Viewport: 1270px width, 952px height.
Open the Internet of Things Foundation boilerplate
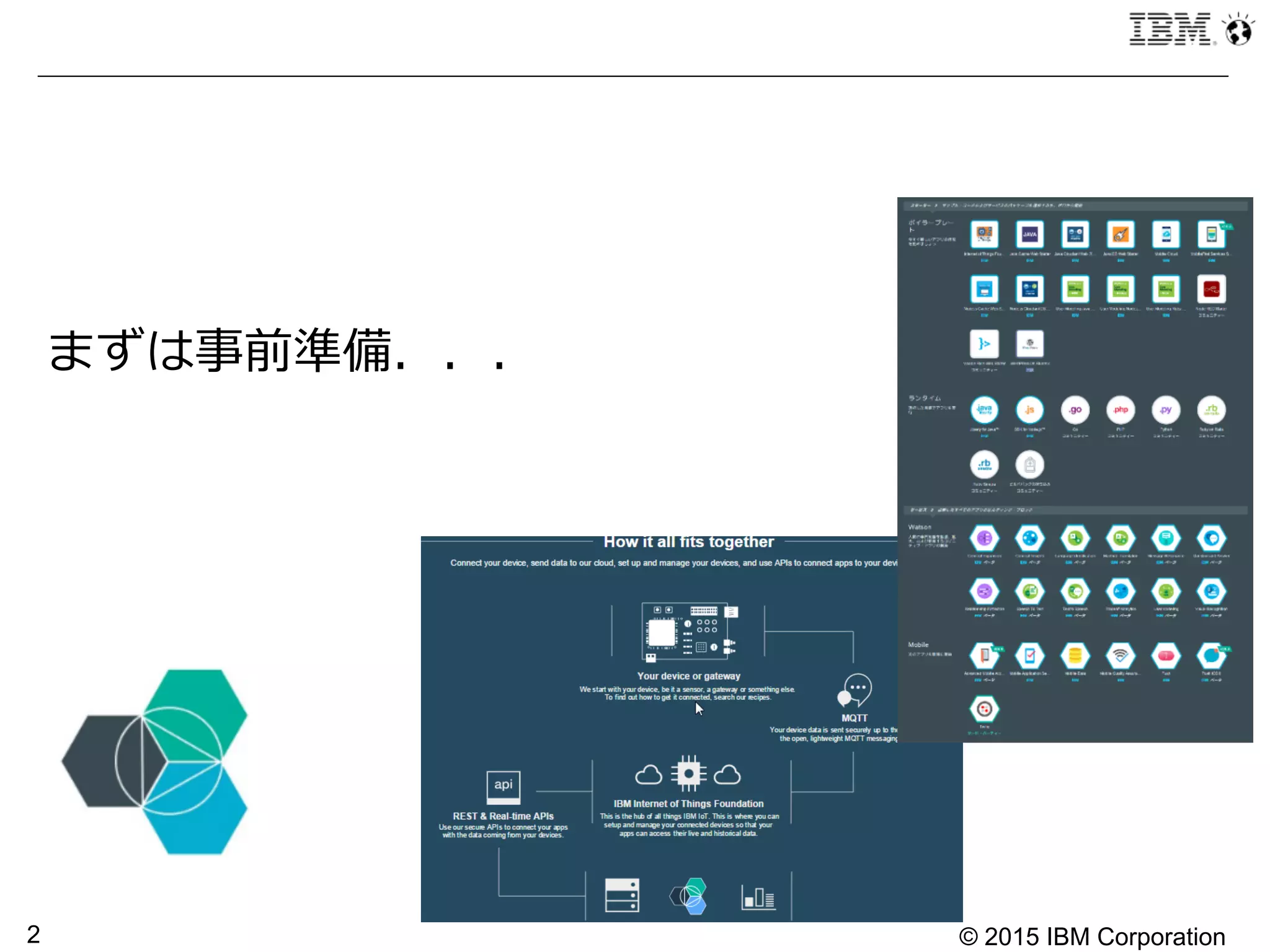[x=984, y=235]
